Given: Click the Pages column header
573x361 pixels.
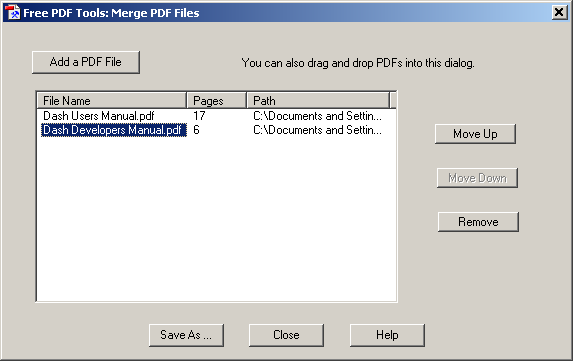Looking at the screenshot, I should (217, 100).
